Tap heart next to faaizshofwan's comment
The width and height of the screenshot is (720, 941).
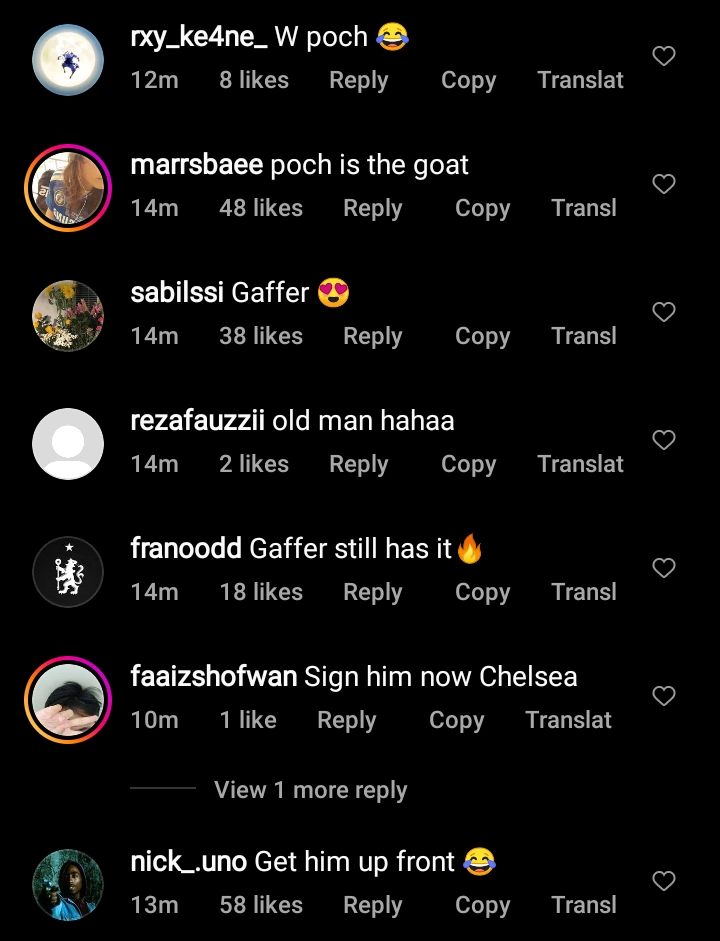click(664, 696)
